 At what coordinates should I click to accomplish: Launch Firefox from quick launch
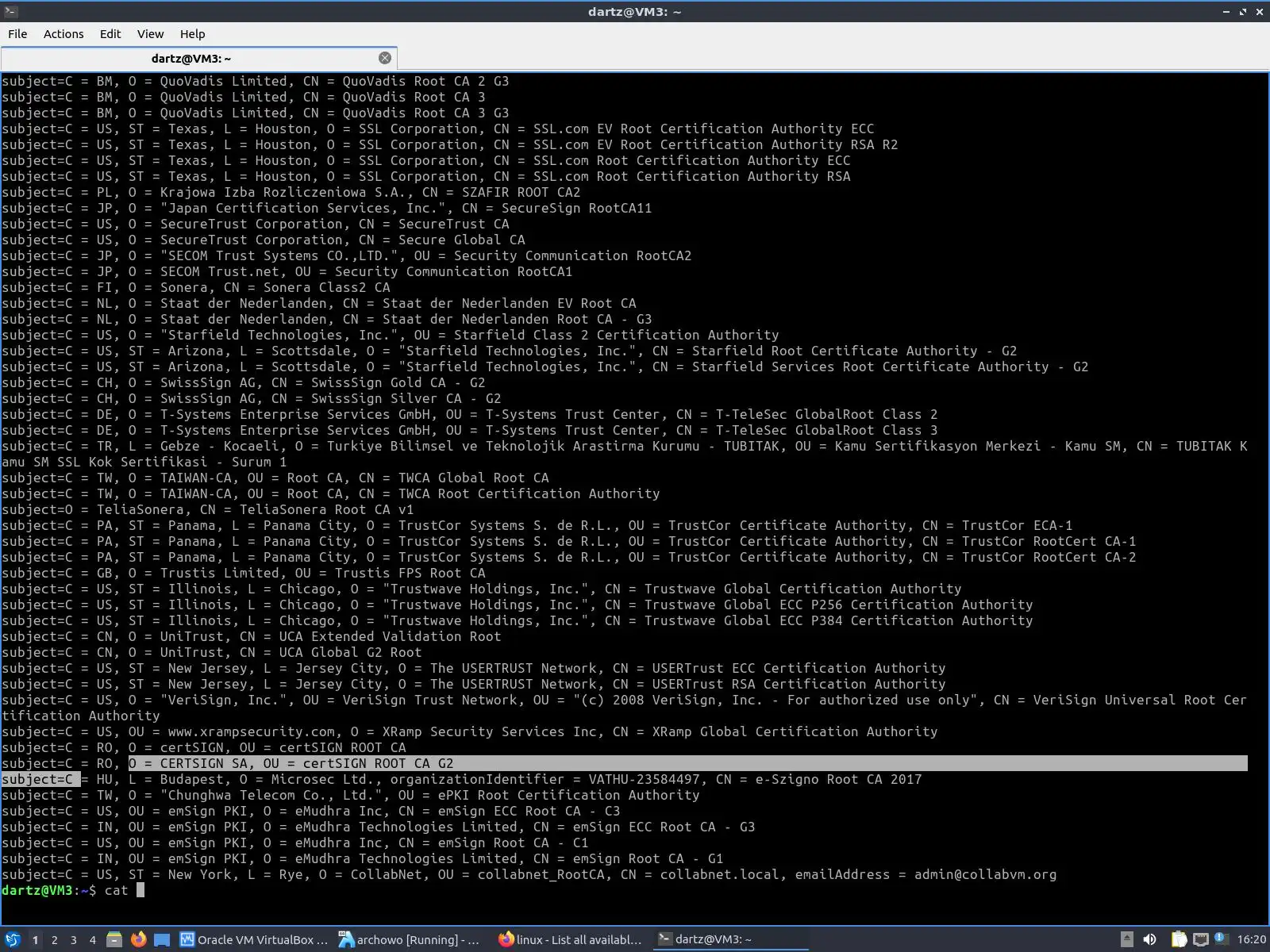point(138,939)
